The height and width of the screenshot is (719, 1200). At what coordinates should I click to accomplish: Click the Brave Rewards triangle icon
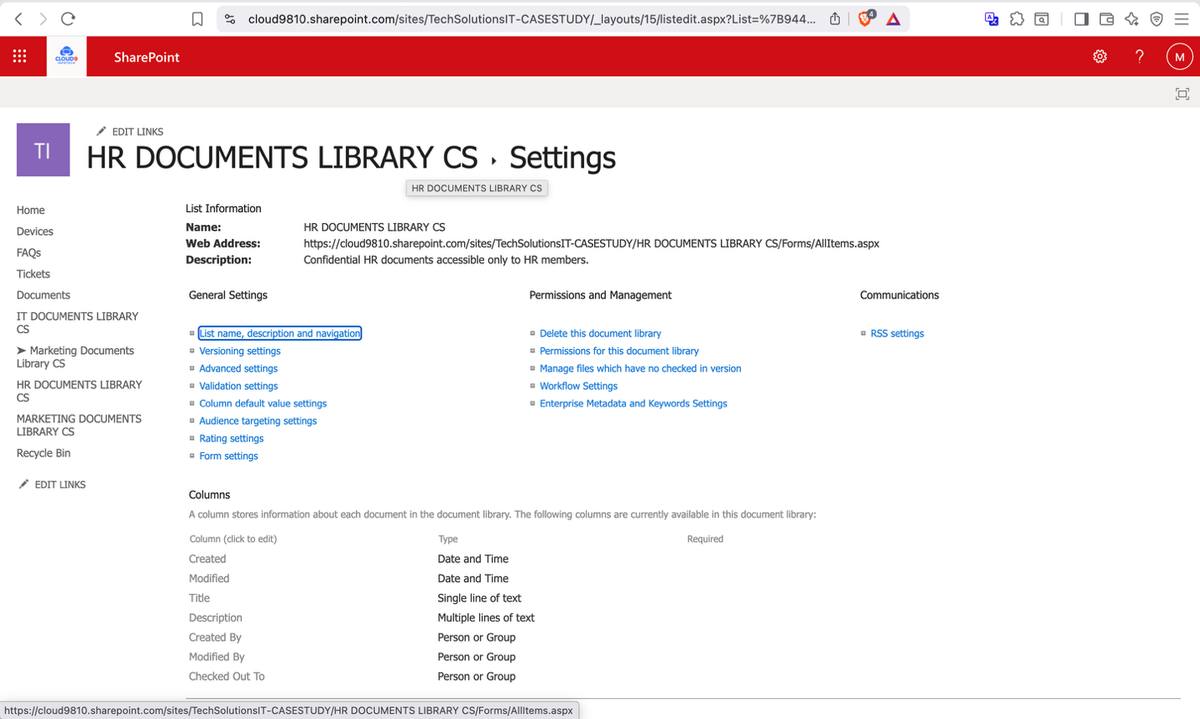point(893,18)
